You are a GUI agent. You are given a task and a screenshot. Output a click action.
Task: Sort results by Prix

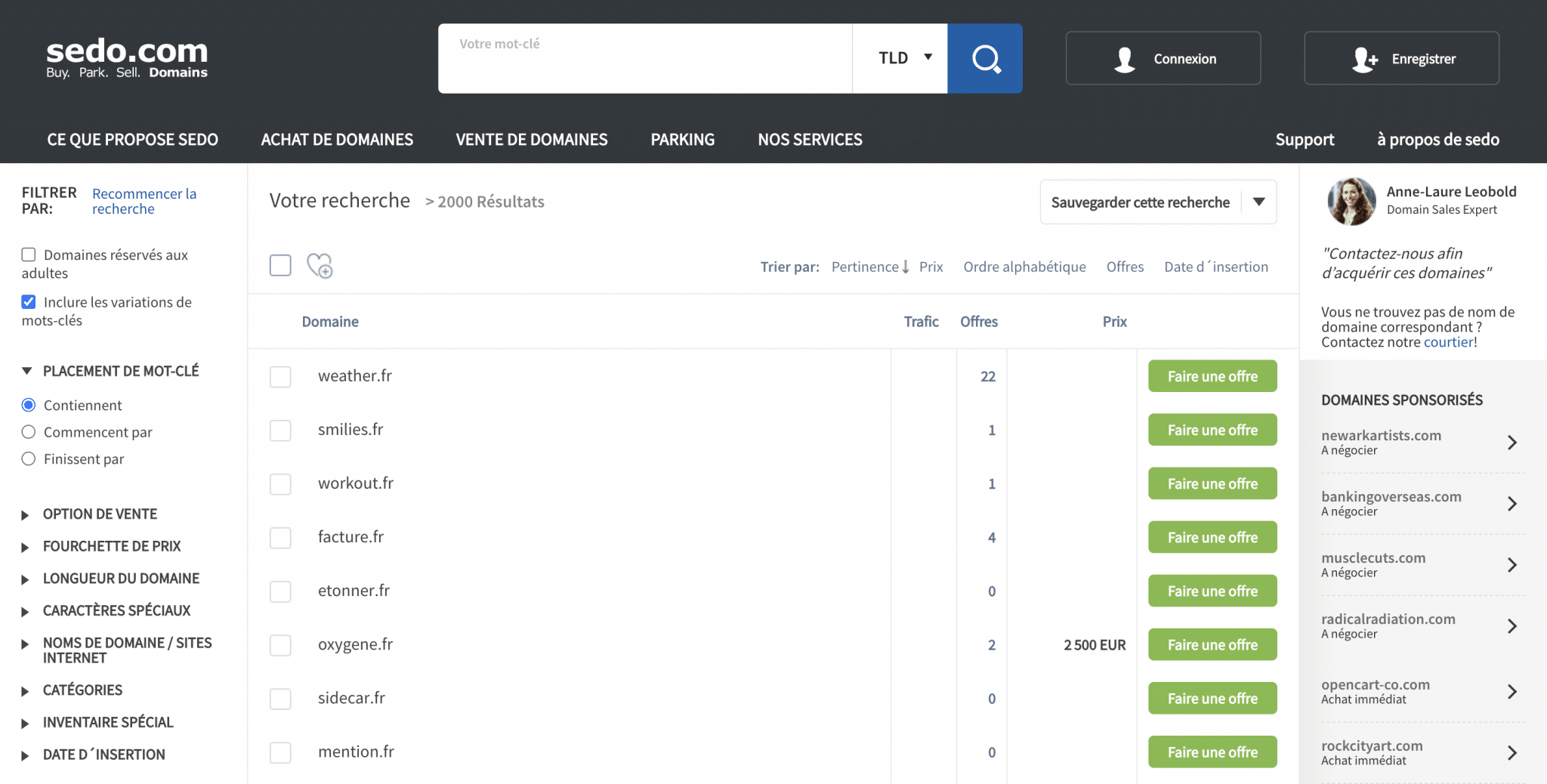point(931,267)
